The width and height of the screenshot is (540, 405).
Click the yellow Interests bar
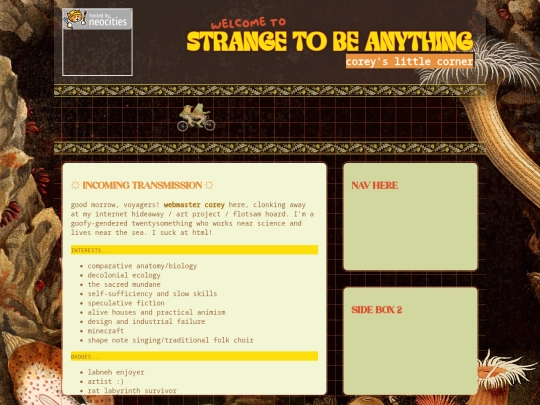coord(194,250)
